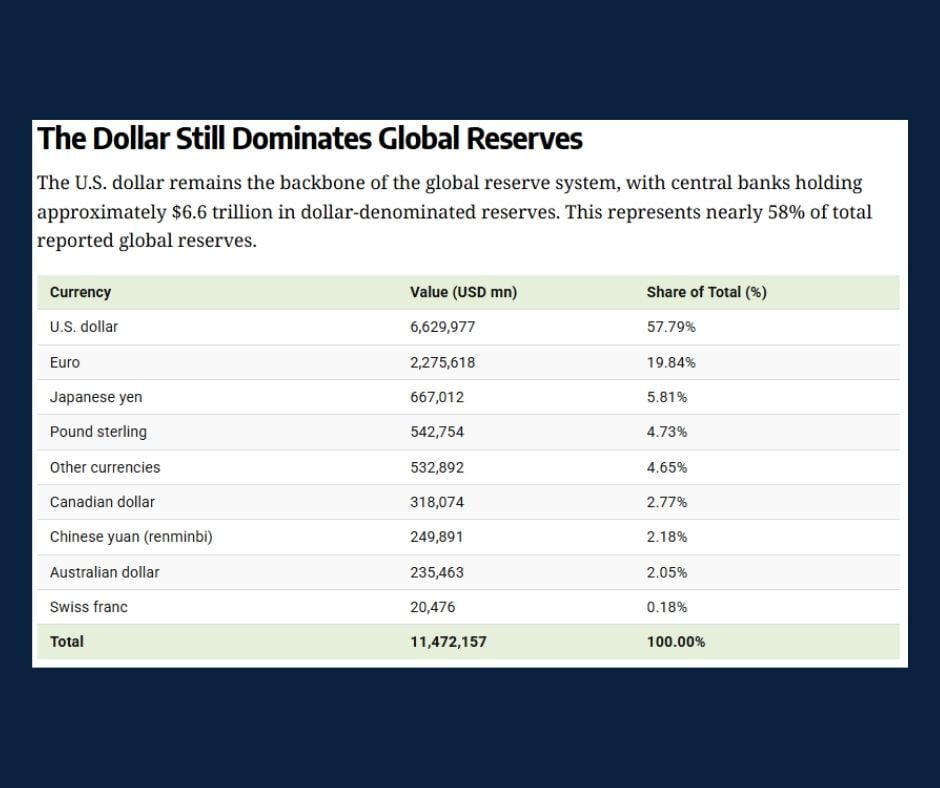Click the 11,472,157 total value cell
This screenshot has height=788, width=940.
(447, 642)
